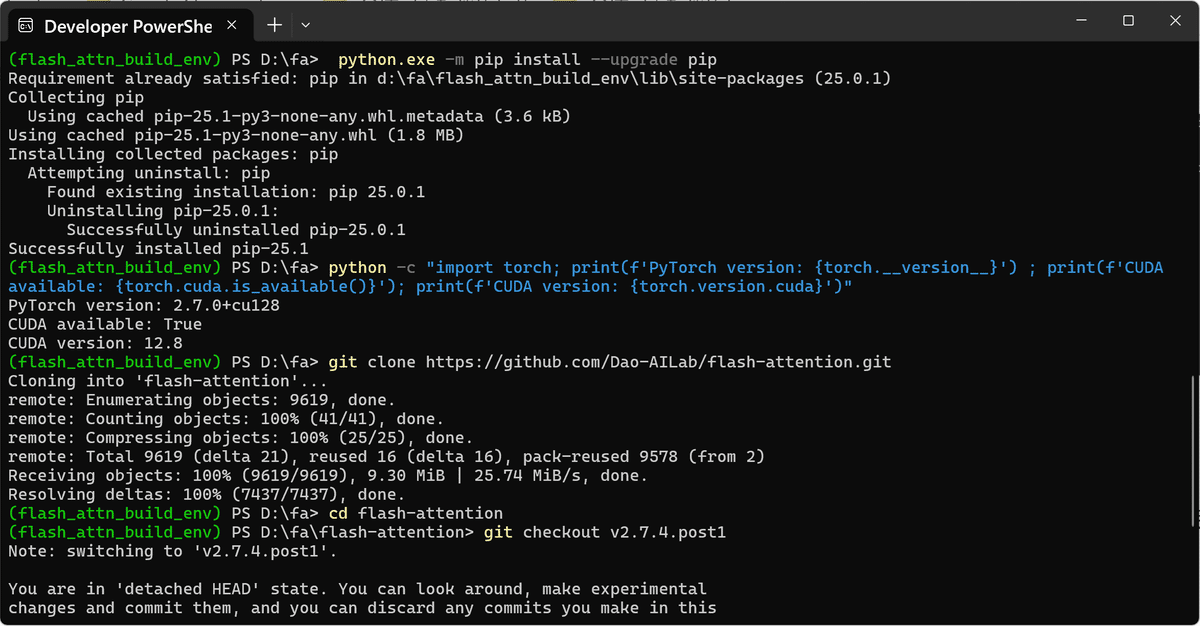Viewport: 1200px width, 626px height.
Task: Minimize the terminal window
Action: (x=1080, y=21)
